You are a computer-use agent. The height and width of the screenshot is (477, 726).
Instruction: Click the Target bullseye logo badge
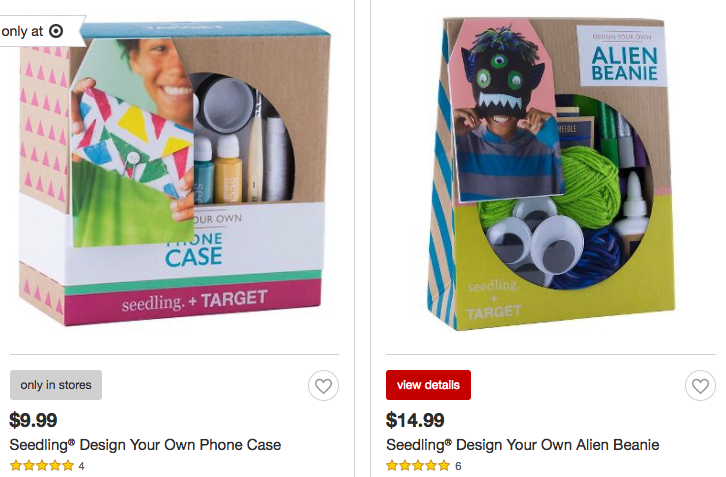coord(56,31)
